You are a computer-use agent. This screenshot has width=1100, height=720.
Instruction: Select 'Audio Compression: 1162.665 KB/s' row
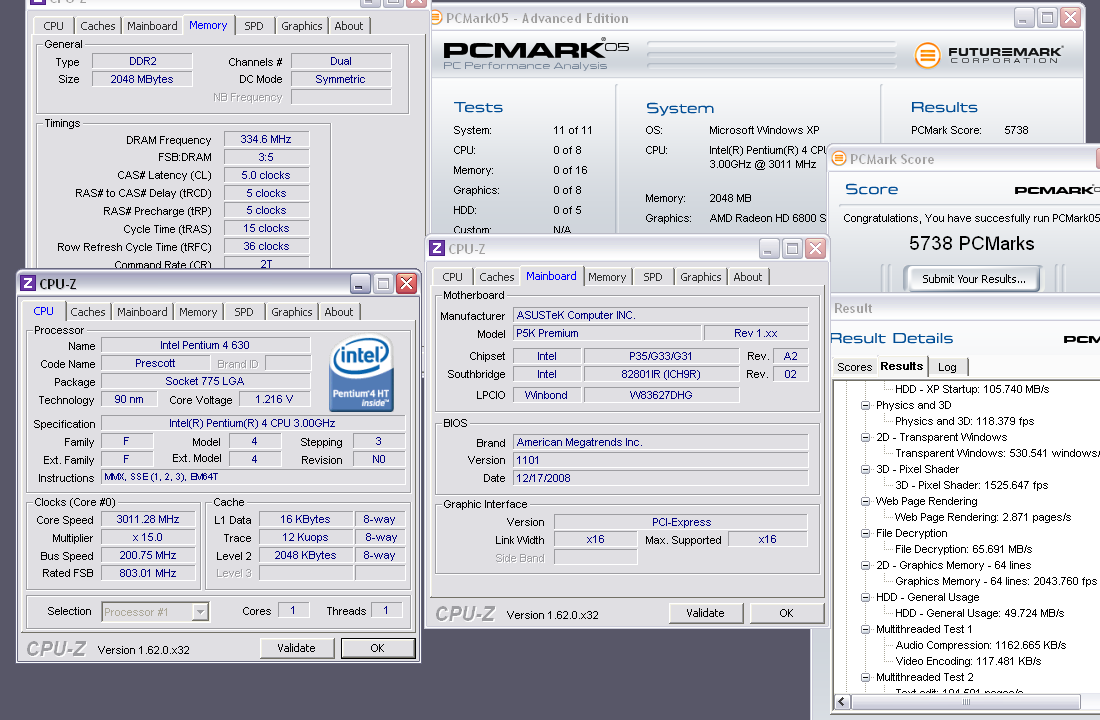coord(981,645)
